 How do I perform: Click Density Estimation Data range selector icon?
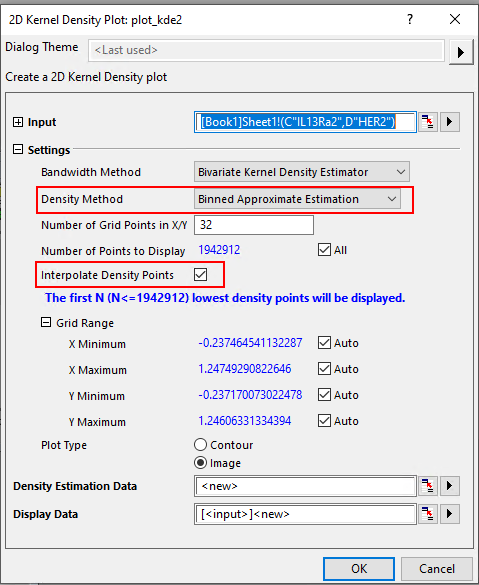click(x=428, y=486)
